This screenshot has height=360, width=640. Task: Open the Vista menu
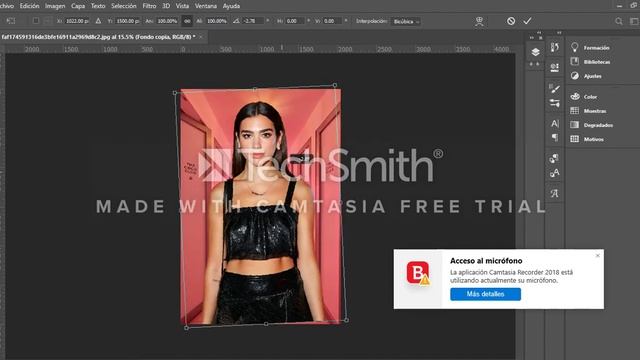point(182,6)
